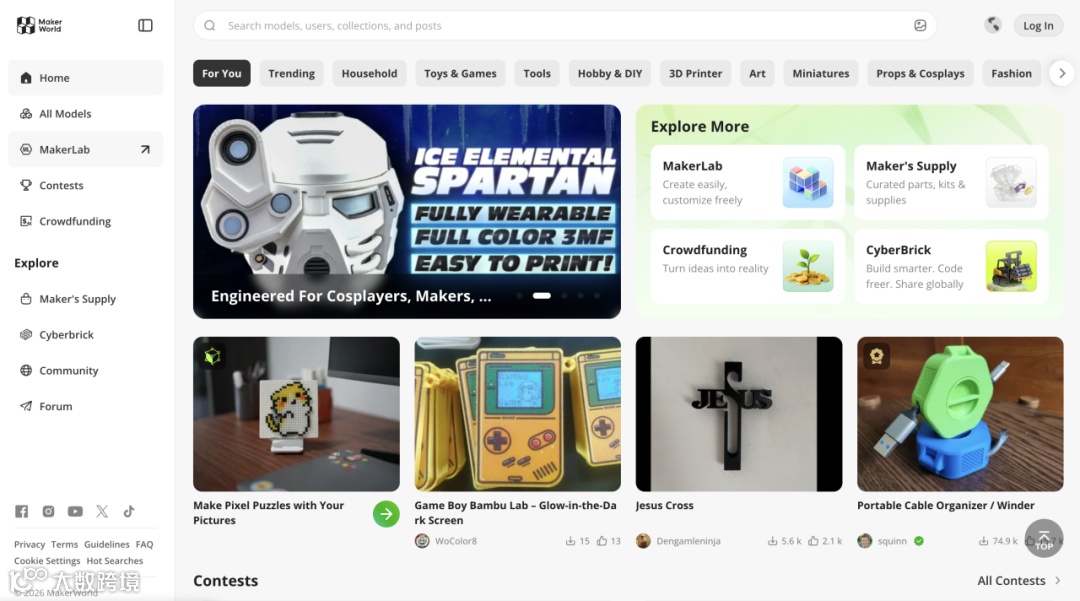The height and width of the screenshot is (601, 1080).
Task: Select the Toys & Games tab
Action: pos(460,73)
